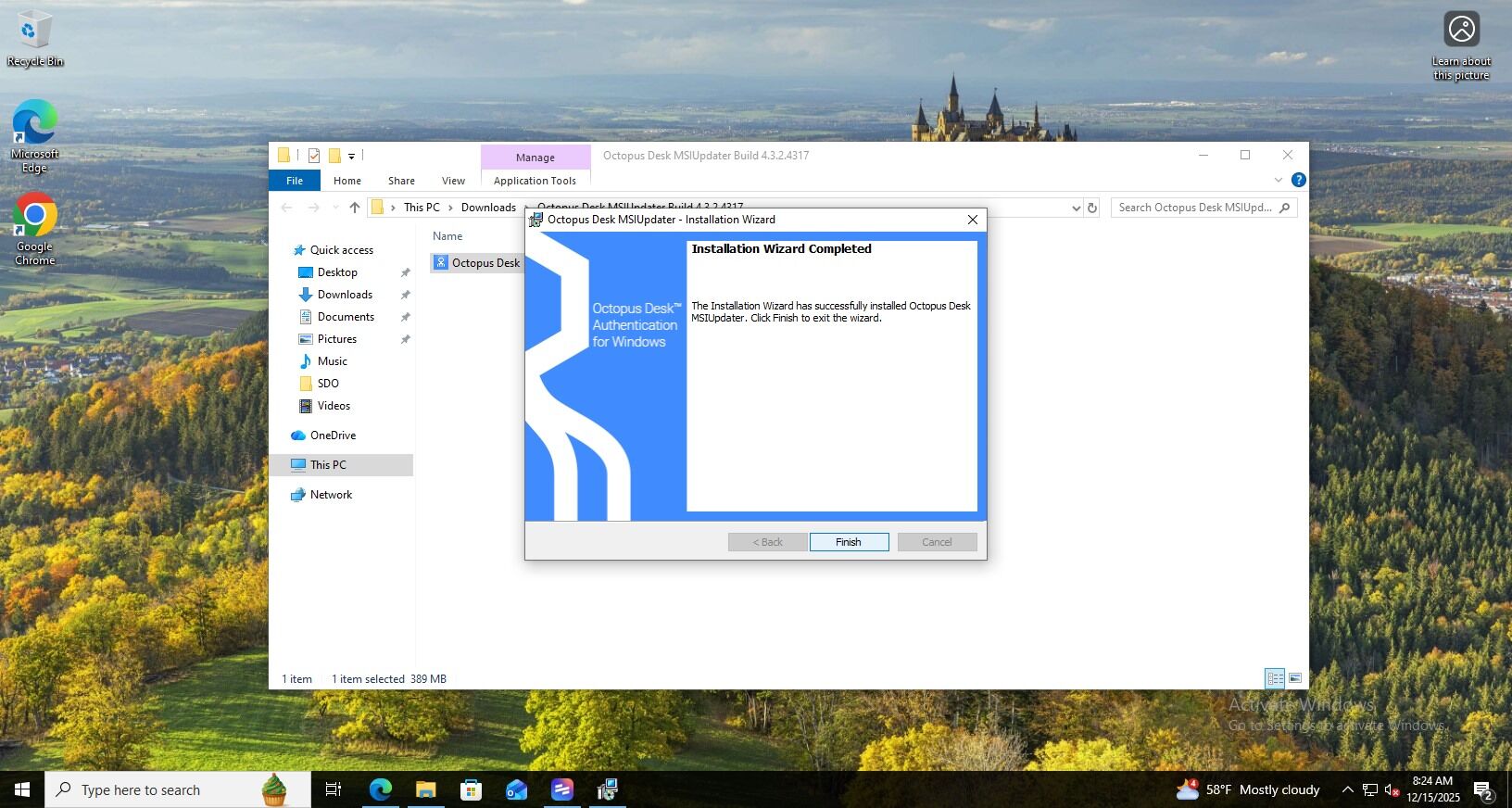The height and width of the screenshot is (808, 1512).
Task: Open the File menu in File Explorer
Action: click(x=295, y=181)
